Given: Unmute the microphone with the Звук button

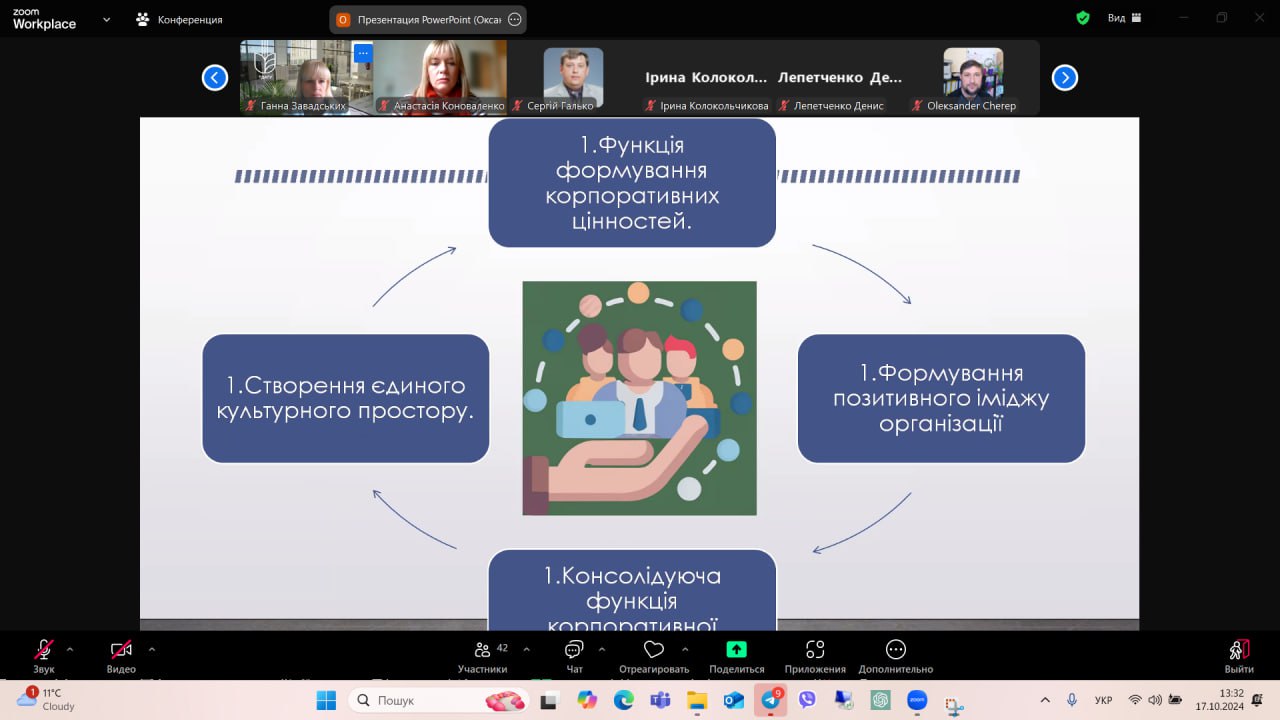Looking at the screenshot, I should (44, 656).
